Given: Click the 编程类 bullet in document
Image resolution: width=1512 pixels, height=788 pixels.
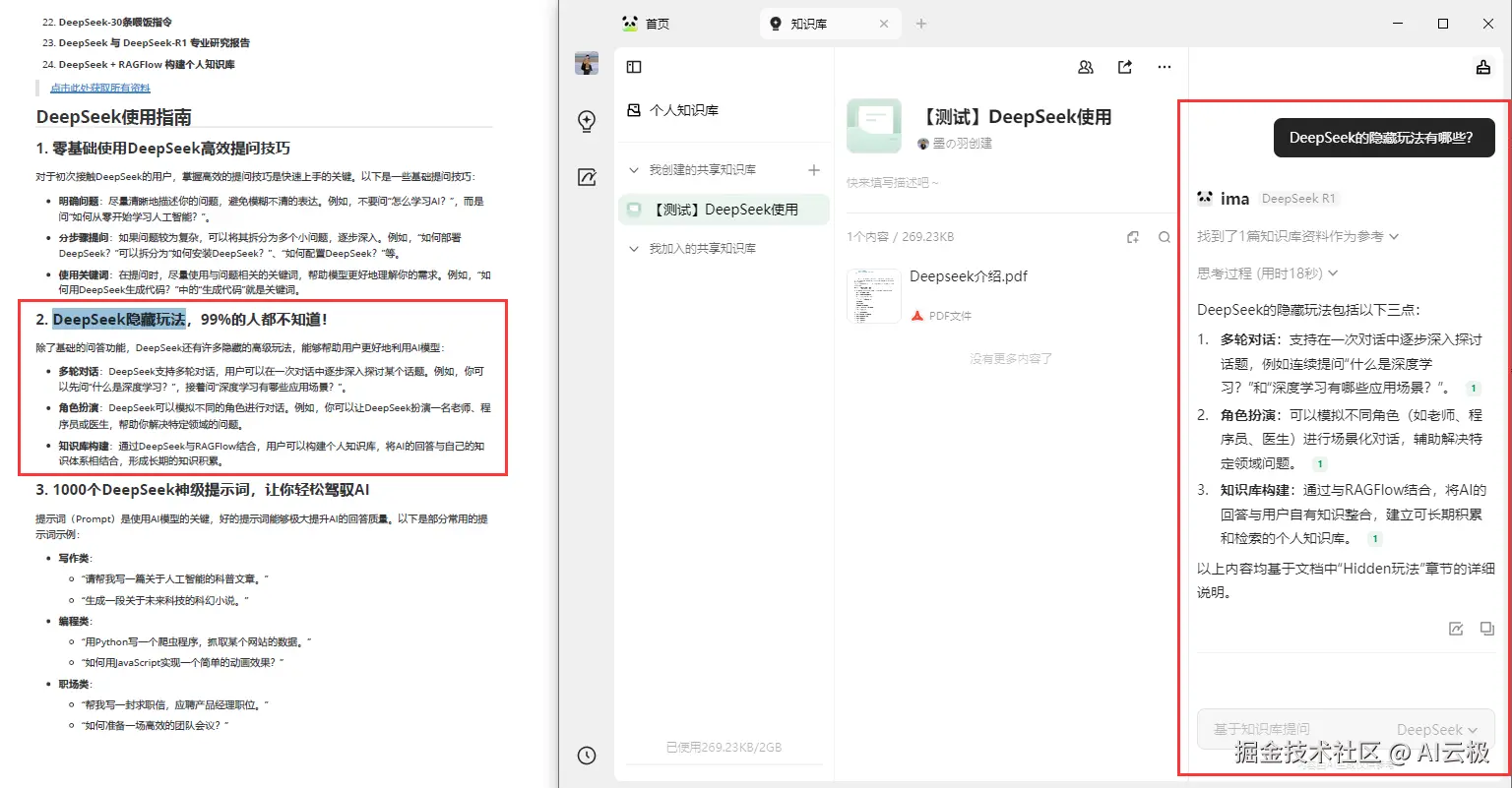Looking at the screenshot, I should [76, 621].
